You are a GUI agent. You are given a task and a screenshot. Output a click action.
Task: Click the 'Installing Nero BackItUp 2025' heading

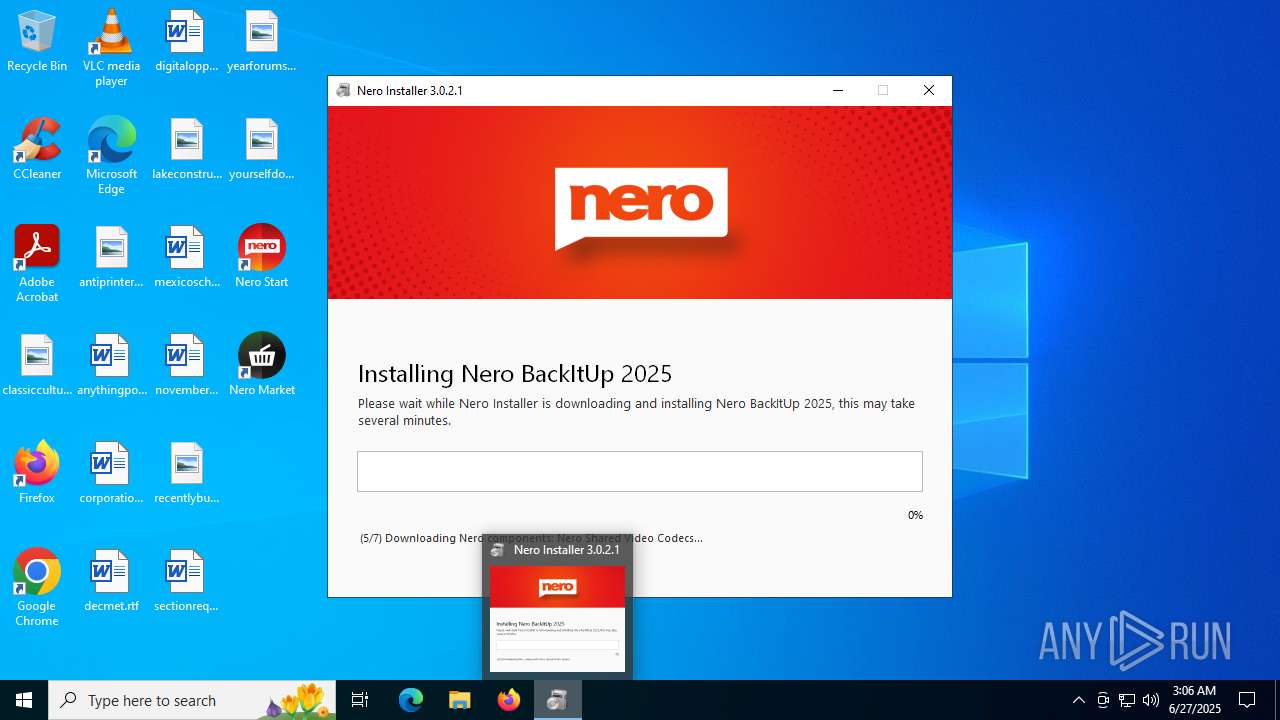click(x=515, y=374)
